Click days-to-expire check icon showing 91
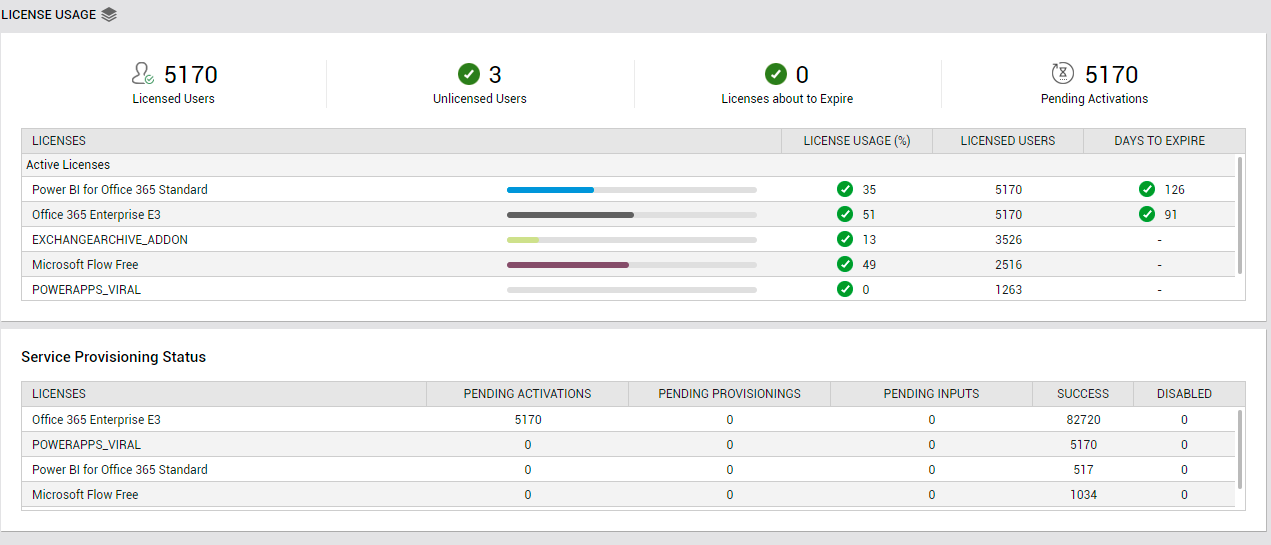 click(1147, 214)
